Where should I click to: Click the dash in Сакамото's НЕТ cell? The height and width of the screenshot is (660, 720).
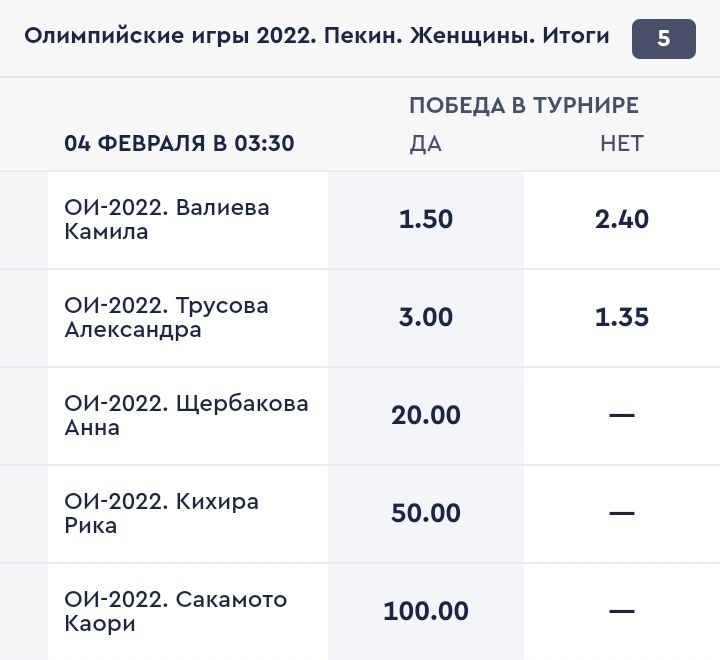[x=621, y=610]
